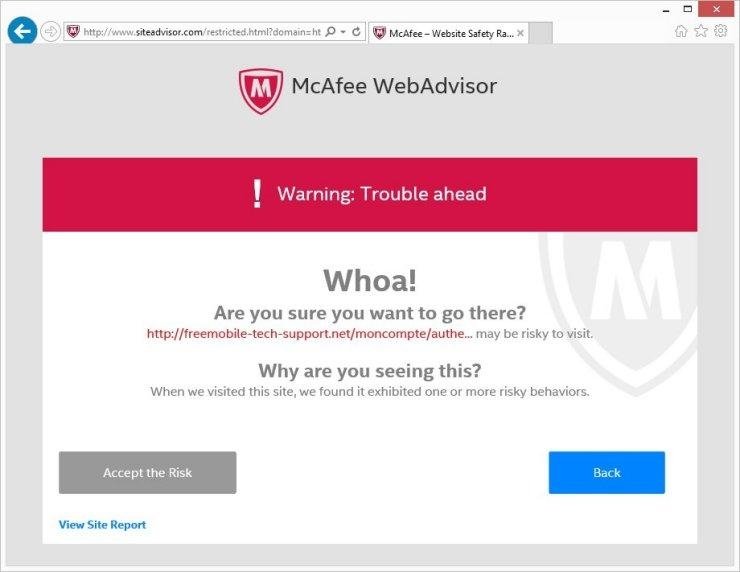Open browser tools gear icon

click(x=721, y=31)
